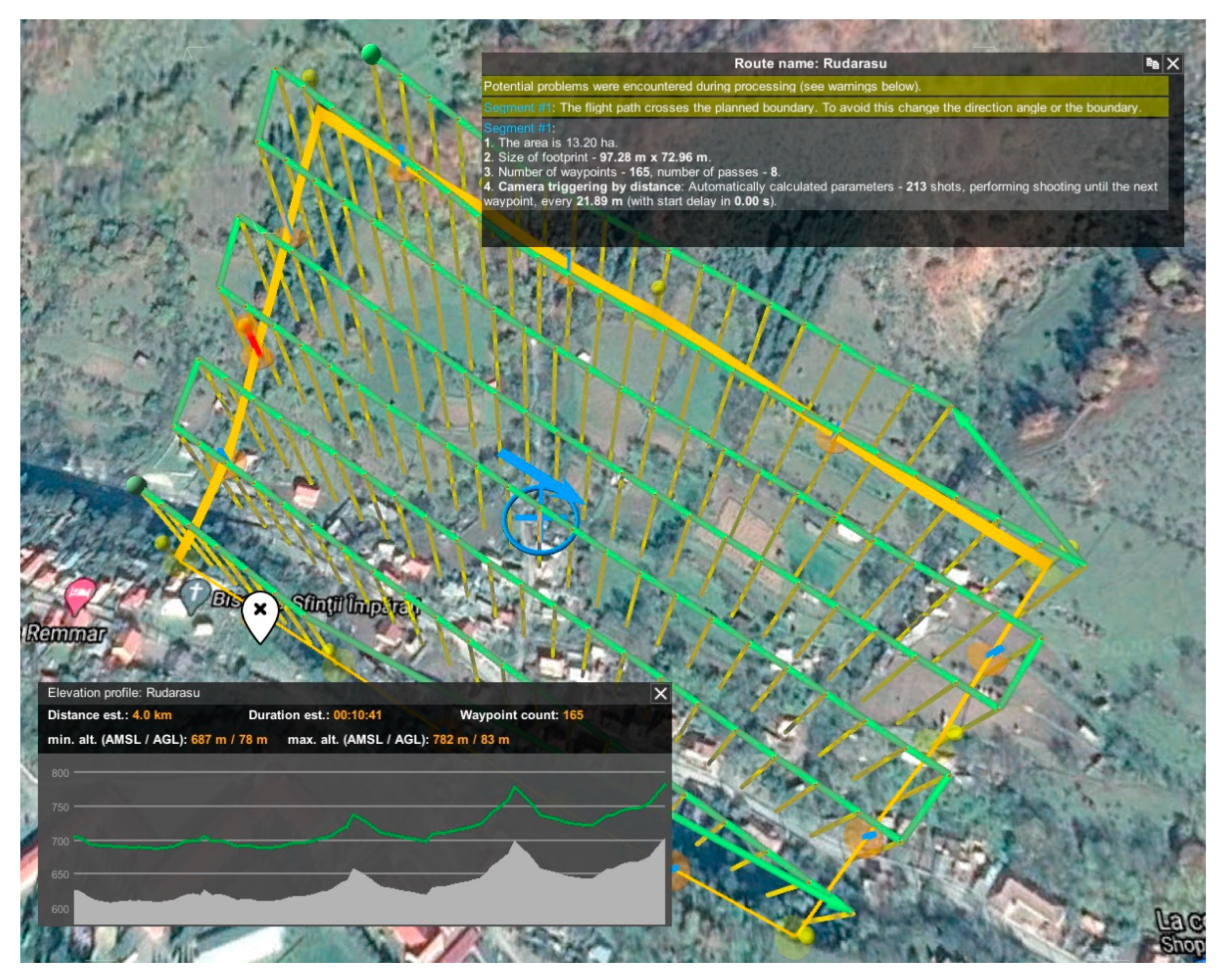Select the church marker icon with cross
Viewport: 1223px width, 980px height.
(x=196, y=594)
